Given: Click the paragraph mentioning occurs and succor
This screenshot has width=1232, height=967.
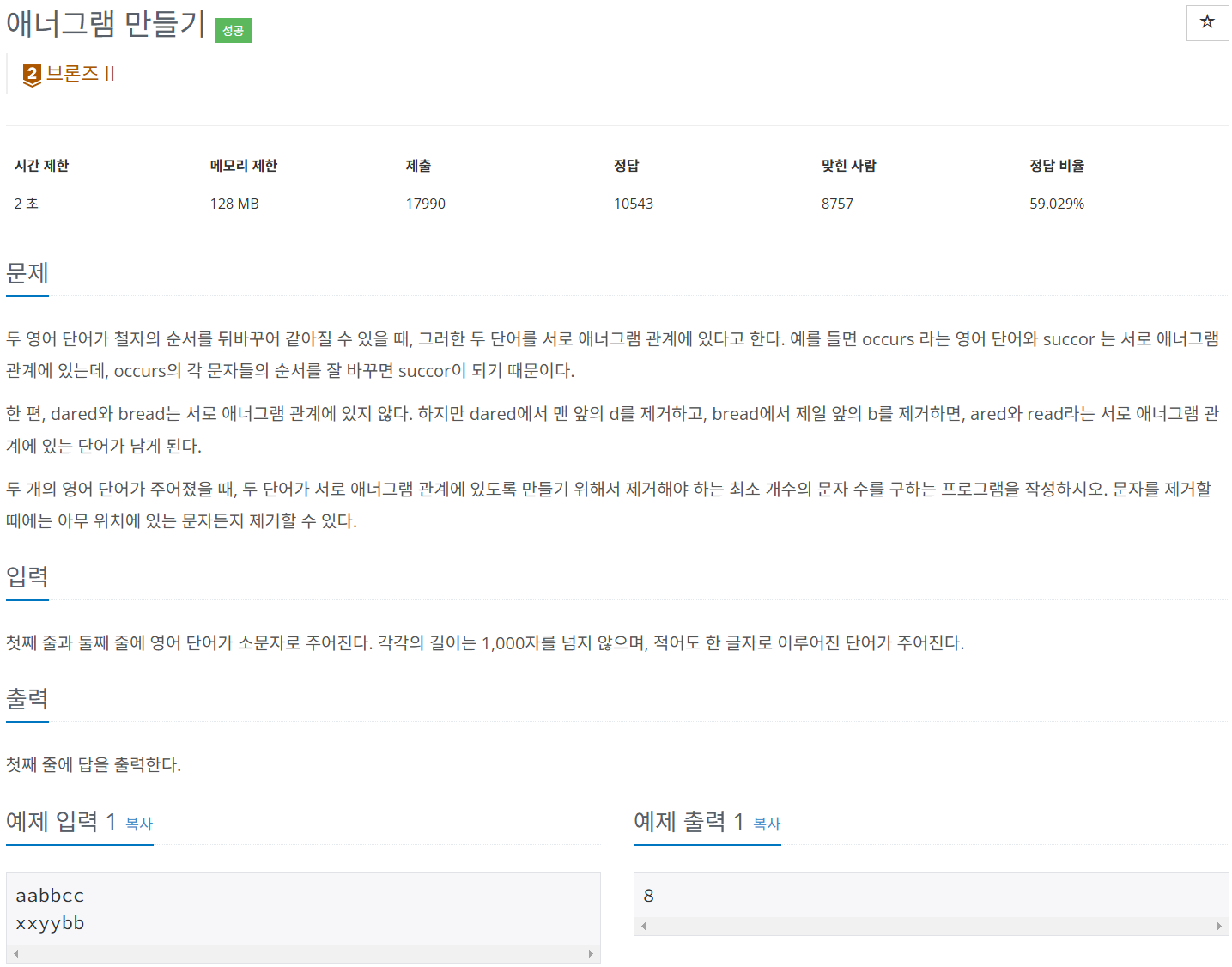Looking at the screenshot, I should (613, 355).
